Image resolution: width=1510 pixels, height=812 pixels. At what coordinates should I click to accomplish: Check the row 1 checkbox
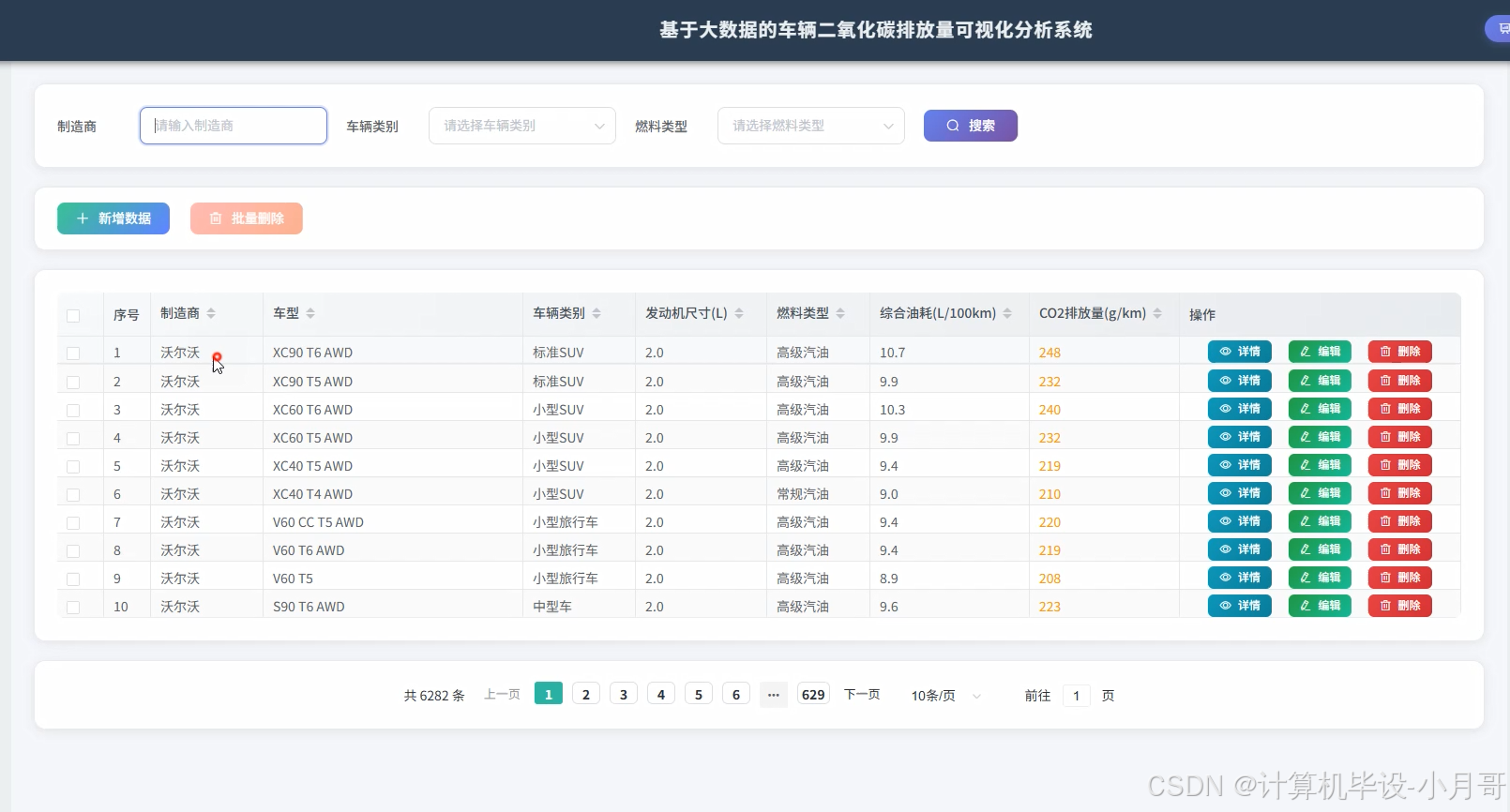[x=73, y=353]
